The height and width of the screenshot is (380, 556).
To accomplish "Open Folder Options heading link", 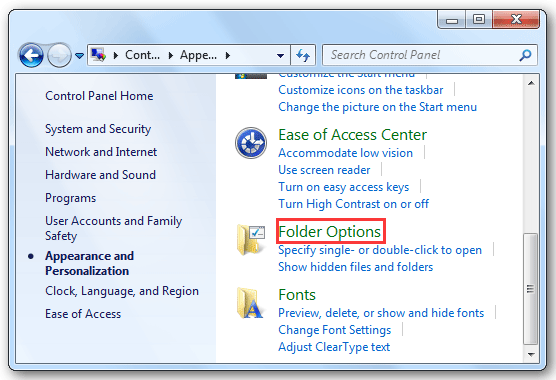I will (330, 232).
